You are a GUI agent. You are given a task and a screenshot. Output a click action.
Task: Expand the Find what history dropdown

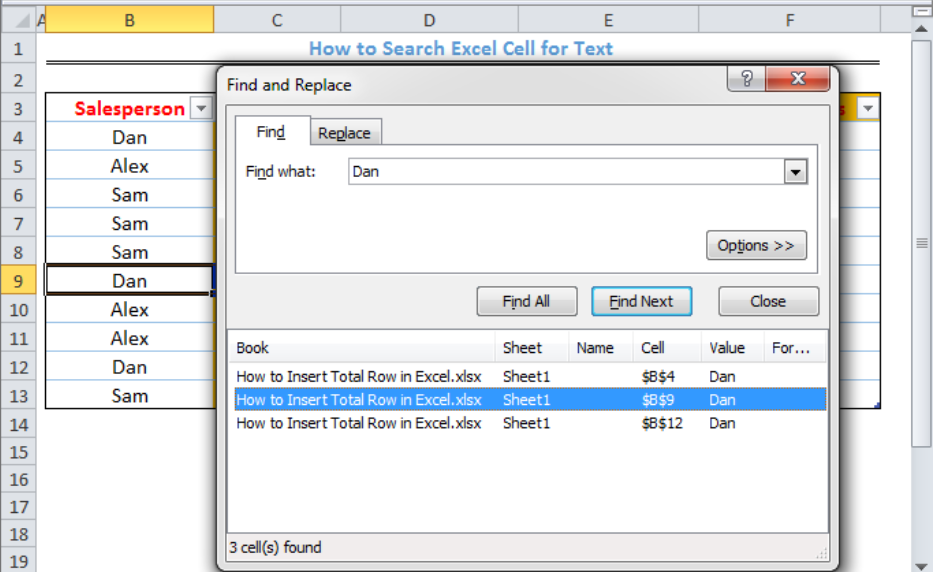pos(795,172)
